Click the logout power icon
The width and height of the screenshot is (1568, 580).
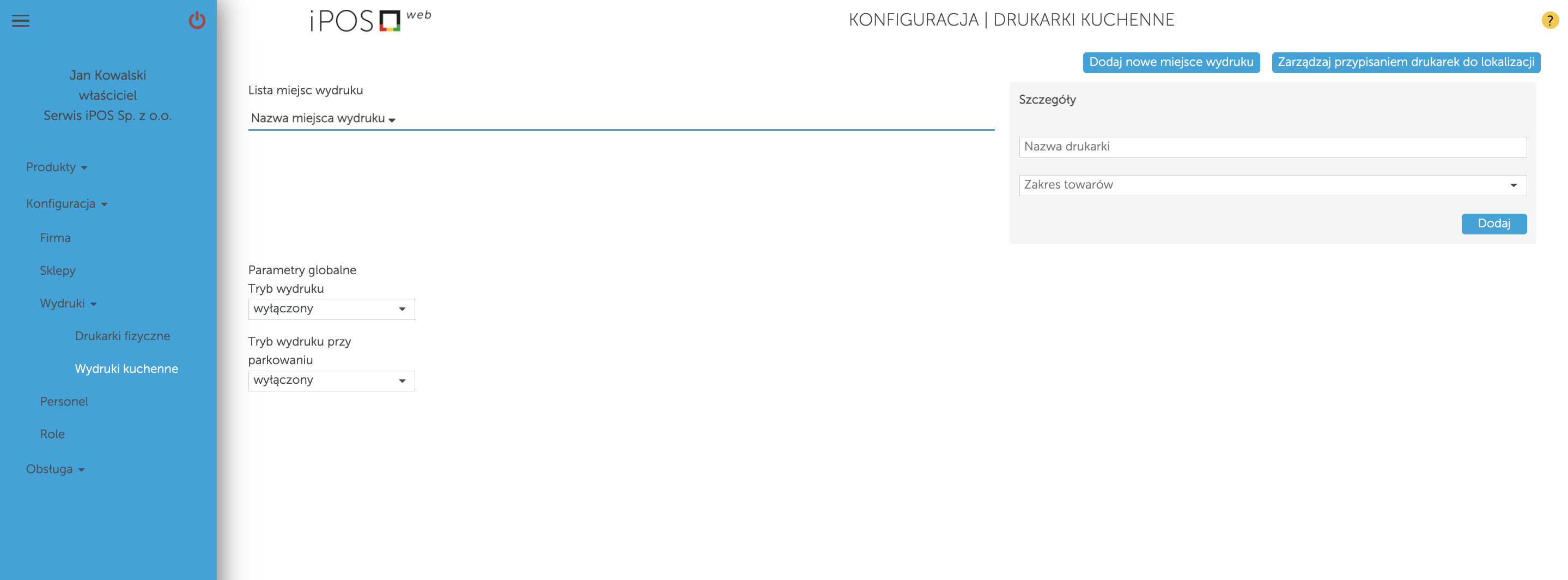[x=198, y=21]
